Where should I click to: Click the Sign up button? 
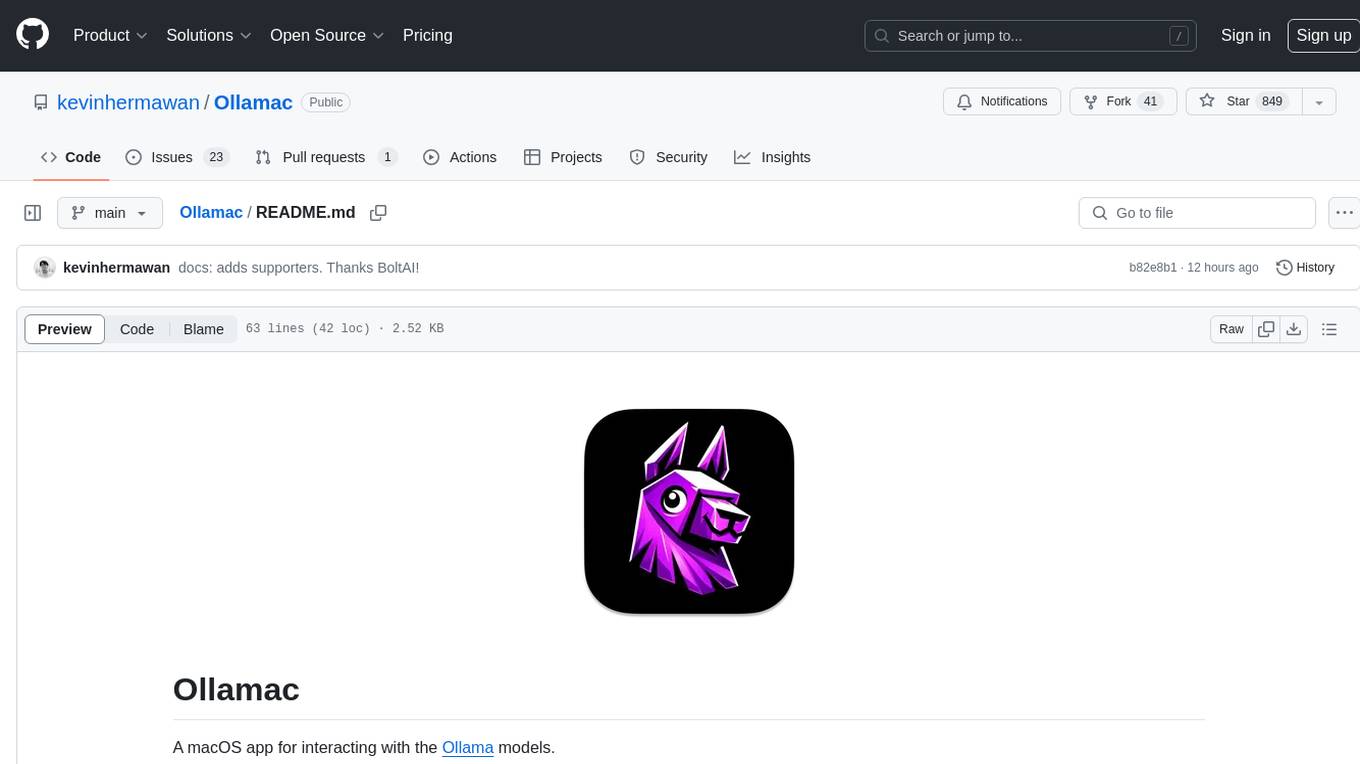[x=1323, y=35]
